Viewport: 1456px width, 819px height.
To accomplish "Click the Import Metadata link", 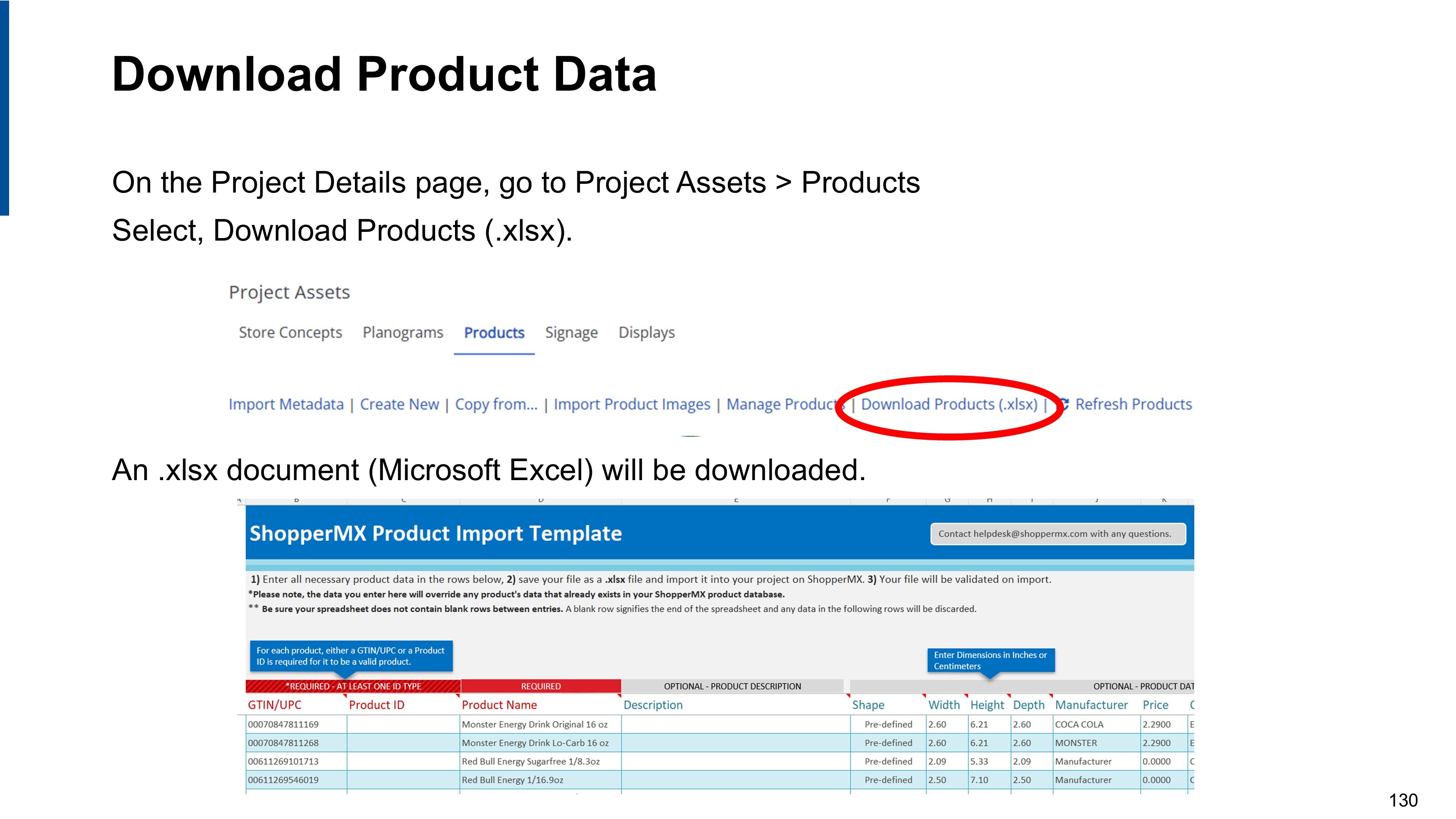I will (286, 404).
